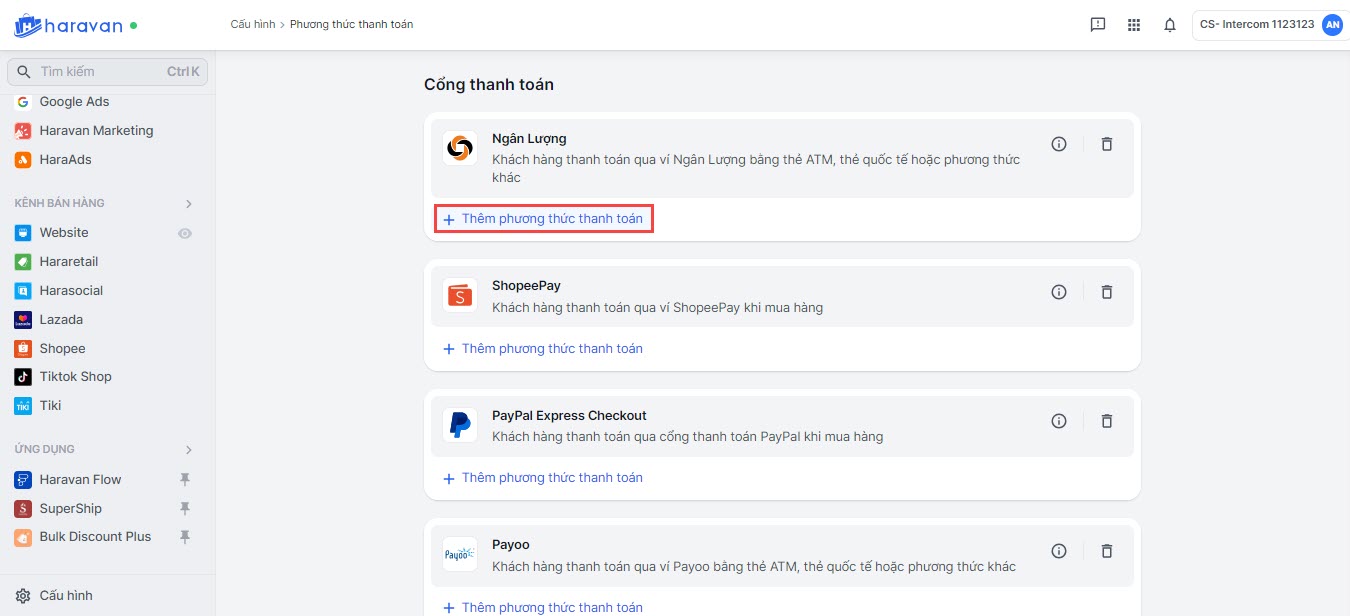The image size is (1350, 616).
Task: Add payment method under PayPal Express Checkout
Action: pos(544,478)
